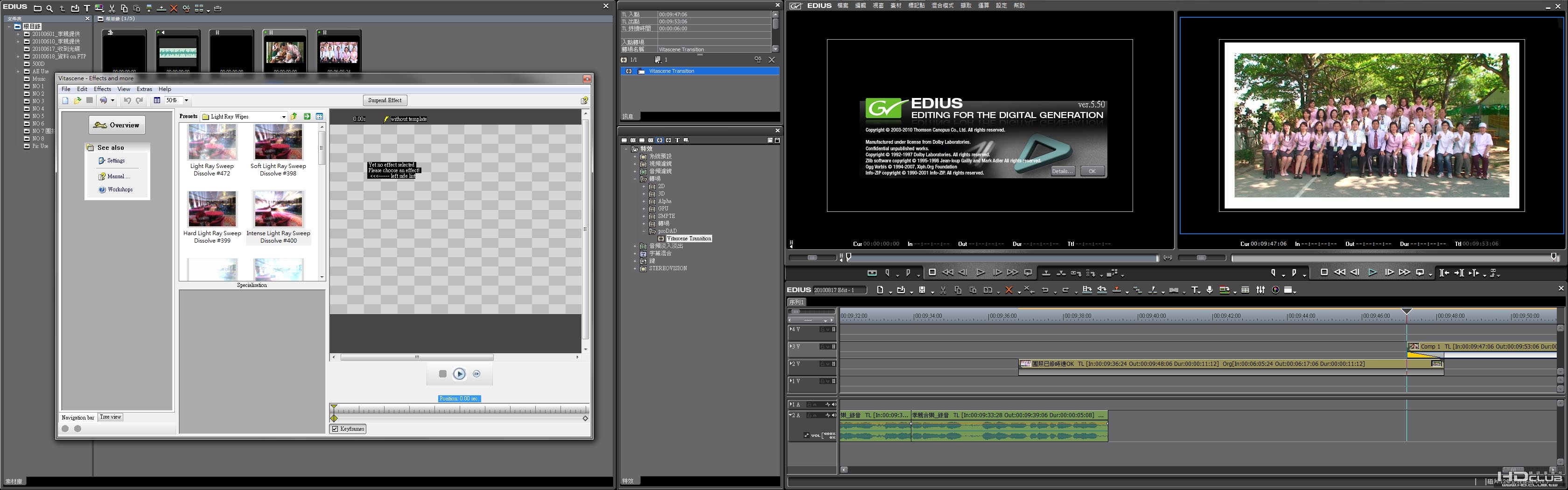Click the red delete X in timeline toolbar
The image size is (1568, 490).
coord(1008,290)
